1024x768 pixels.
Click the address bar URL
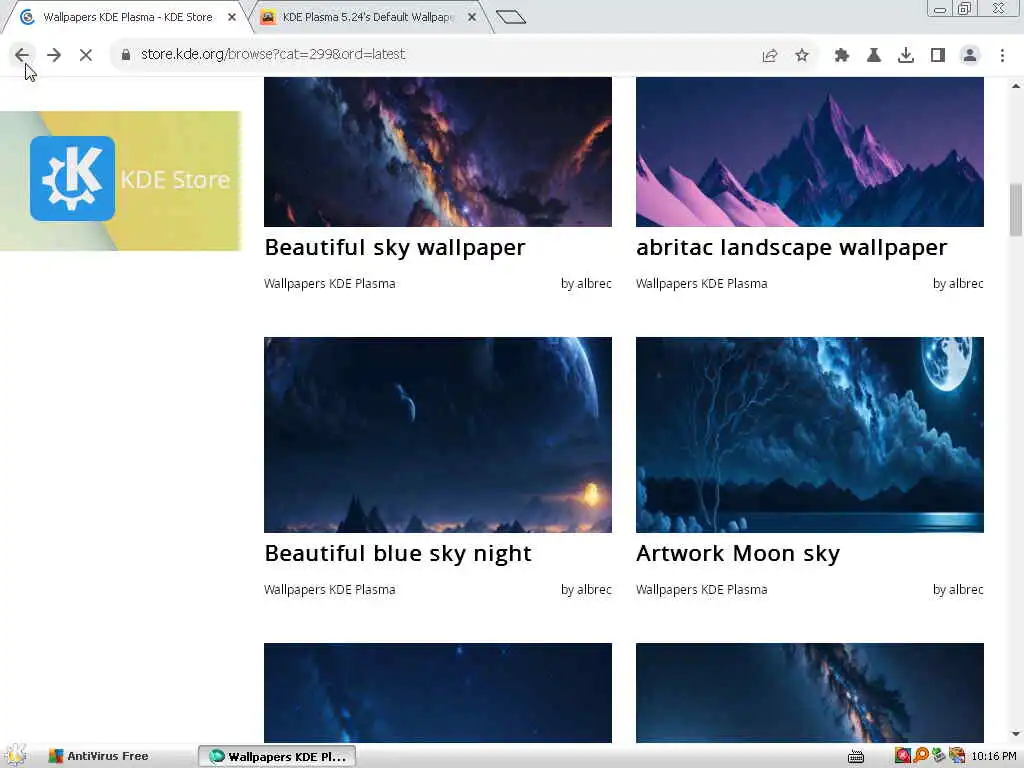click(x=273, y=54)
